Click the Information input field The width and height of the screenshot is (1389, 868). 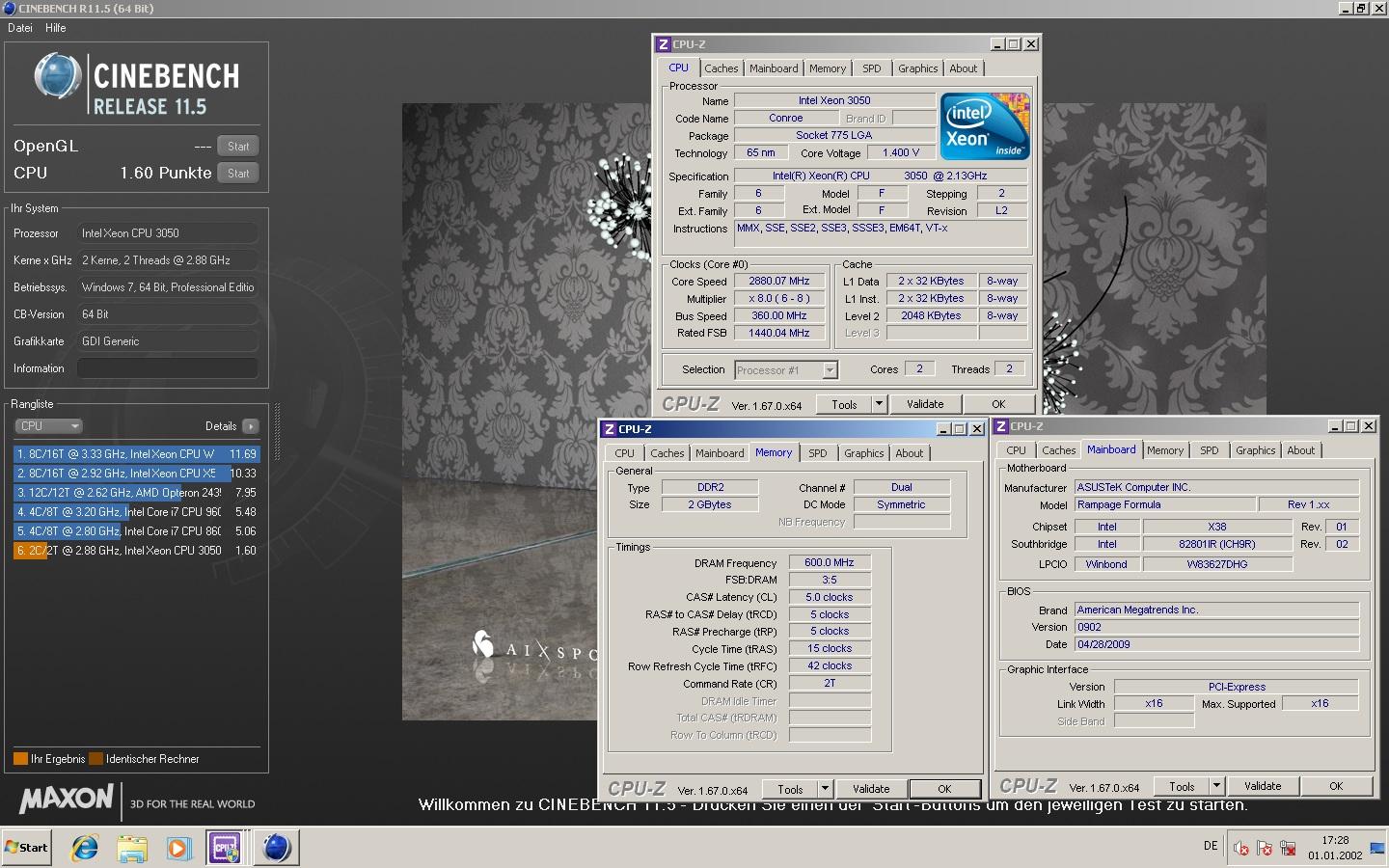168,368
